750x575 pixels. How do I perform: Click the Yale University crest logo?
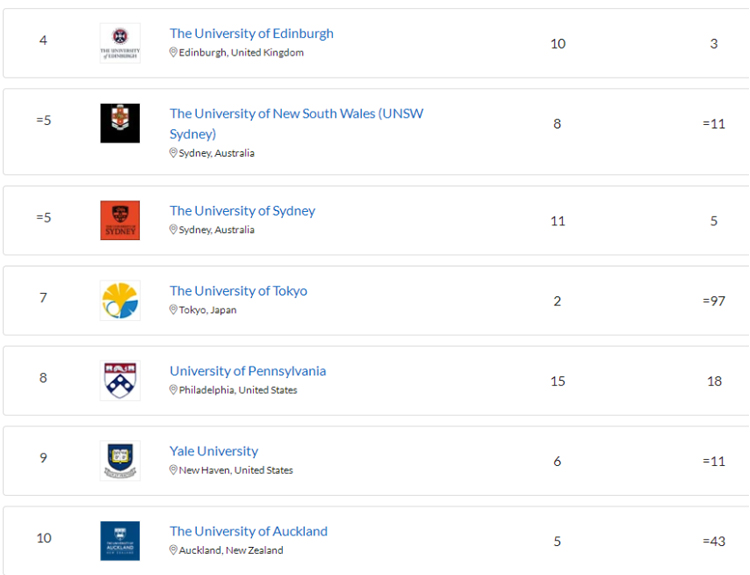(120, 460)
